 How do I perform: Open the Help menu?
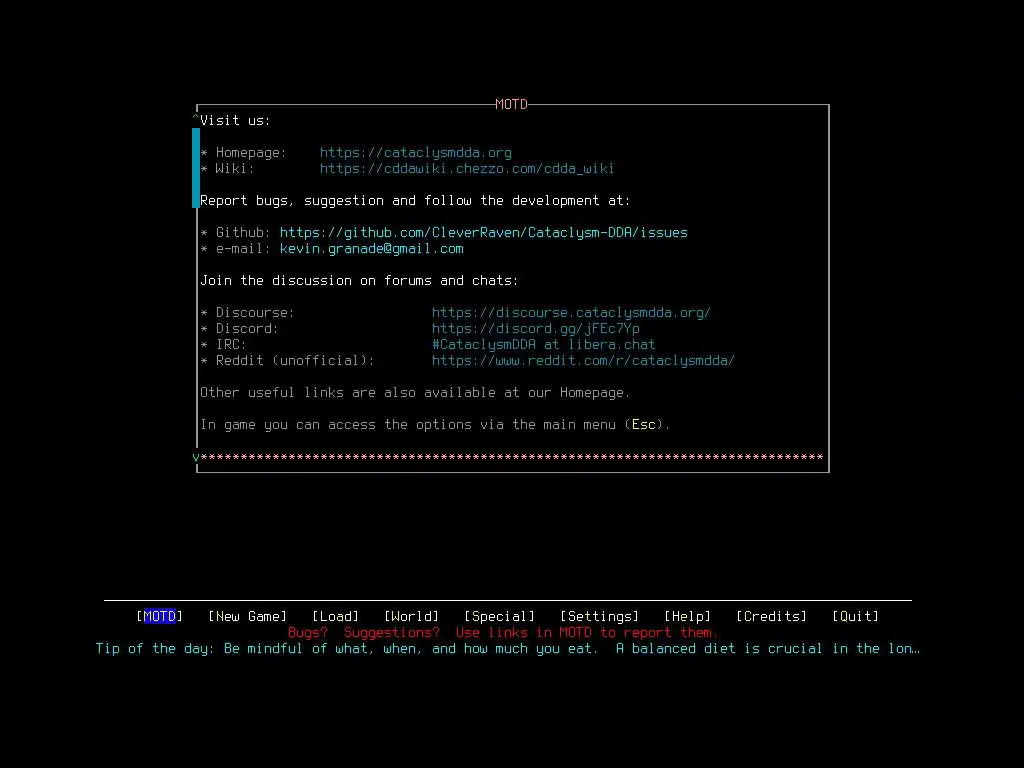[x=688, y=616]
